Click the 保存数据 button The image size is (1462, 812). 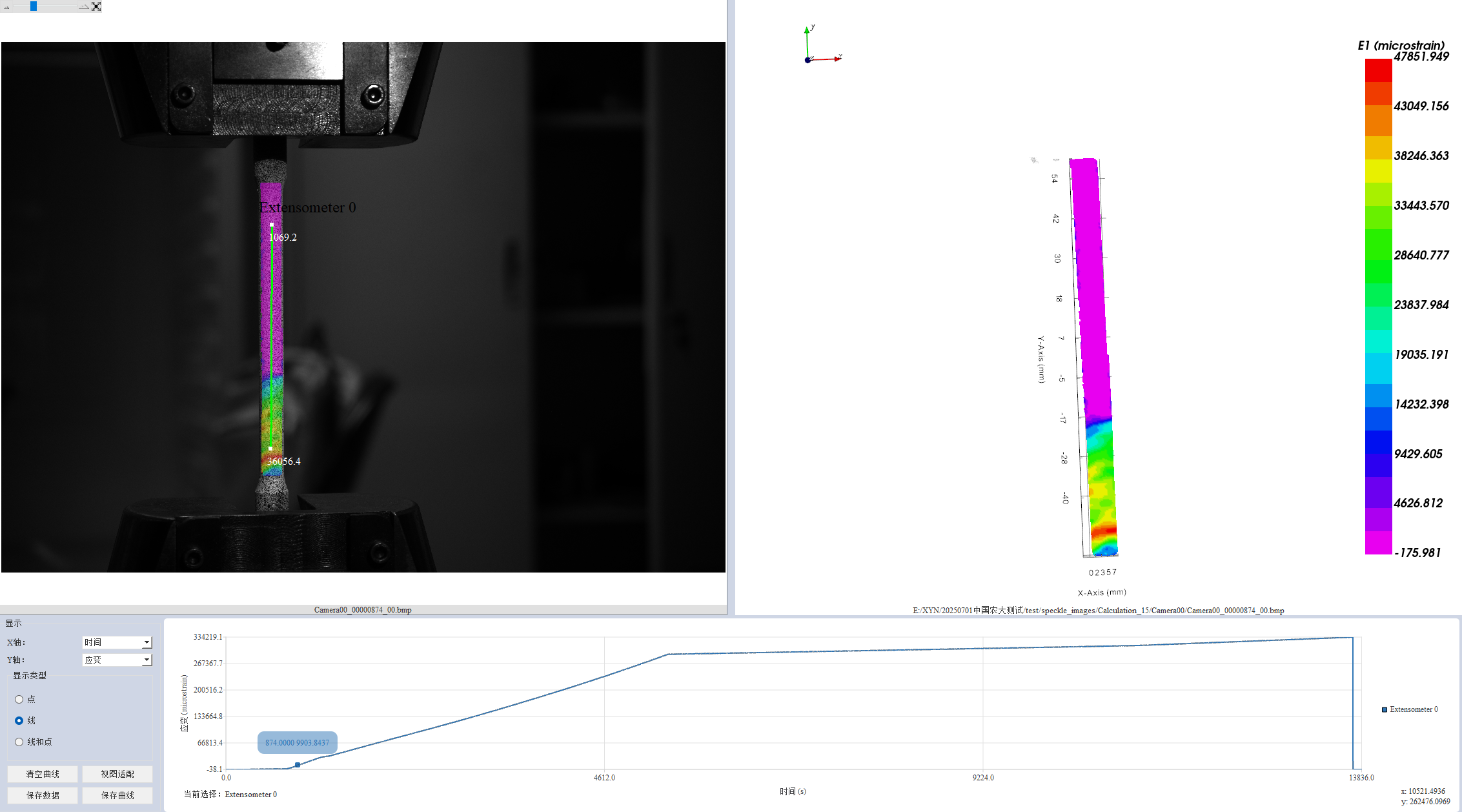coord(43,795)
